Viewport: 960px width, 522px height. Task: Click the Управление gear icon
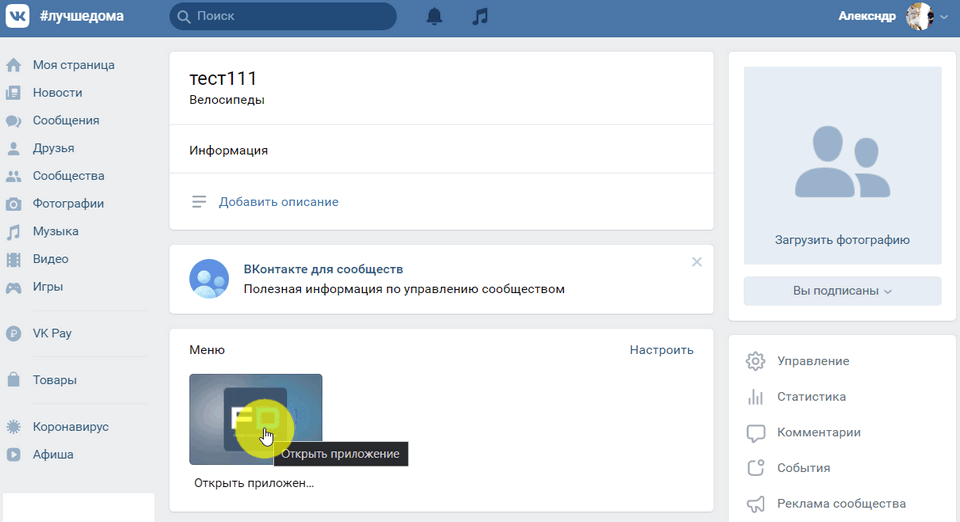coord(756,361)
